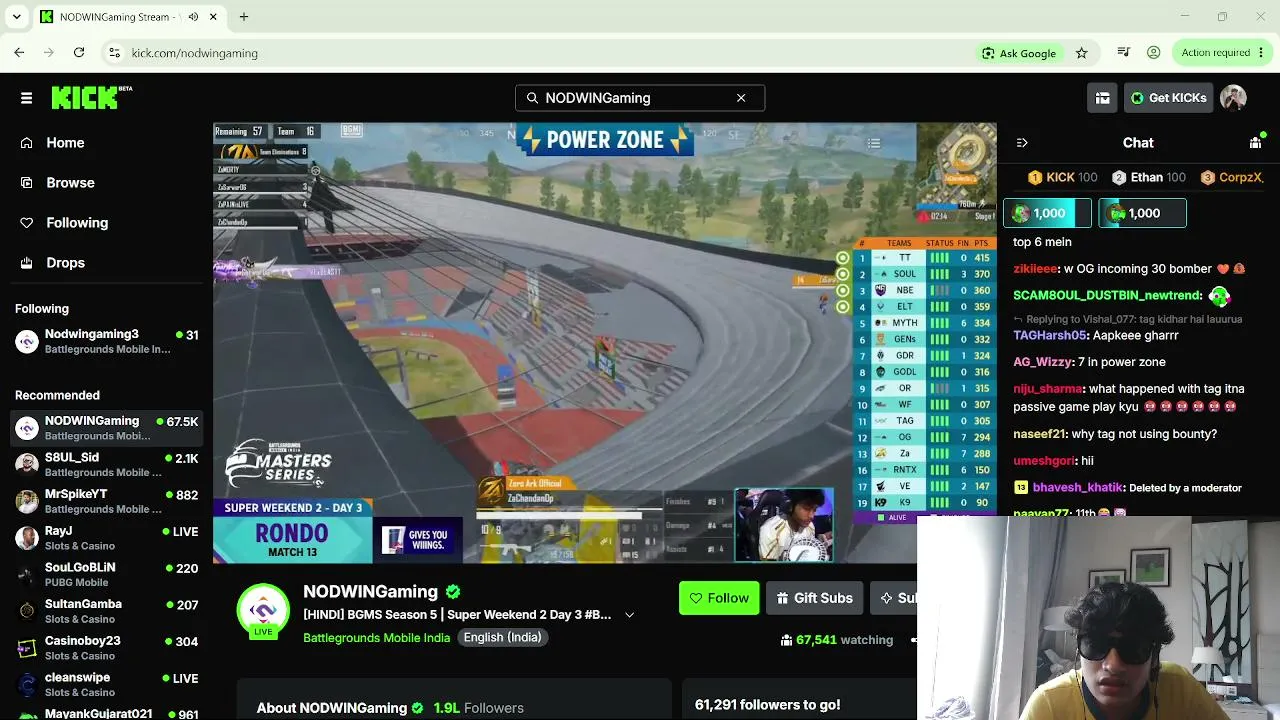Click username AG_Wizzy in chat
1280x720 pixels.
click(x=1042, y=362)
